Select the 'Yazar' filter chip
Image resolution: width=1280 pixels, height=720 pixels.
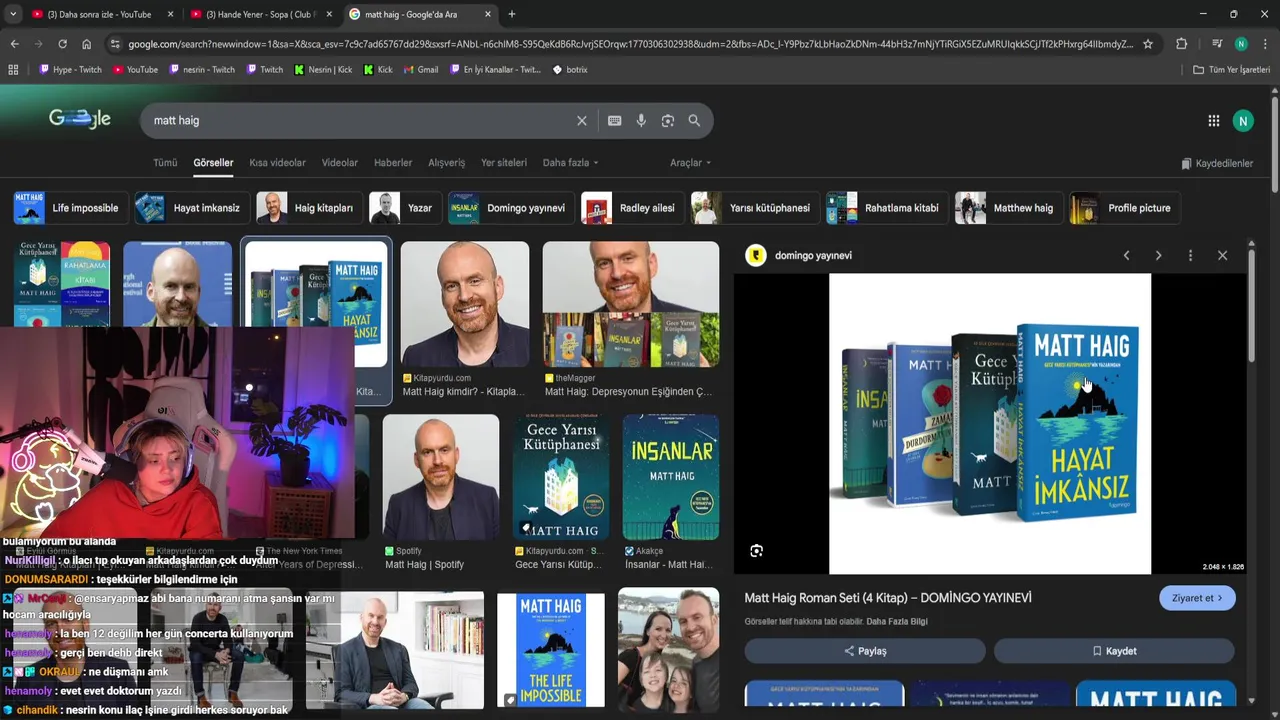point(405,208)
